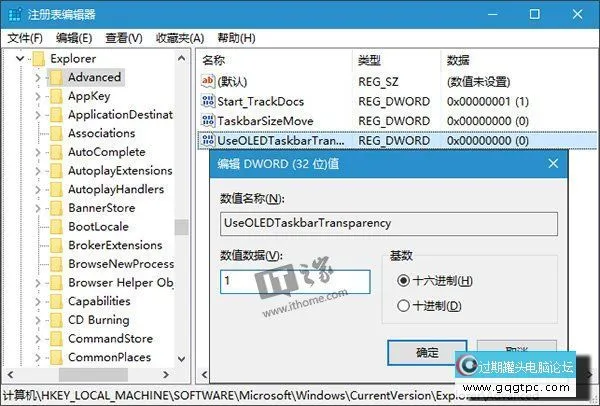The height and width of the screenshot is (406, 600).
Task: Collapse the Explorer tree node
Action: [20, 59]
